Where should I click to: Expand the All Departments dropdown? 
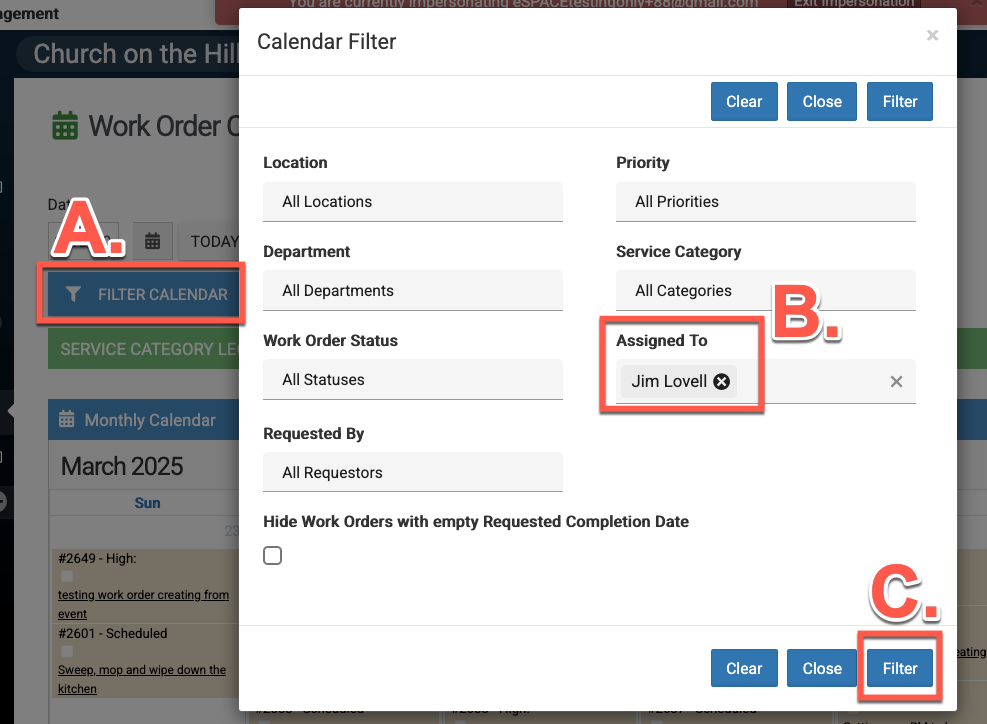(412, 291)
